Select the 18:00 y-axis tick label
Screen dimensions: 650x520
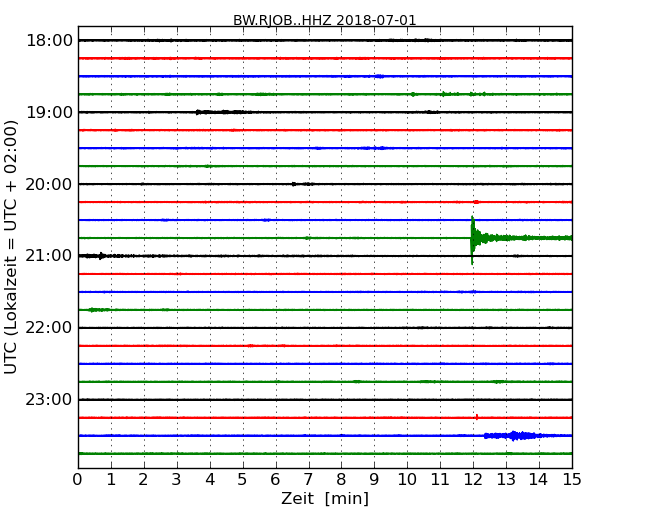pyautogui.click(x=49, y=41)
